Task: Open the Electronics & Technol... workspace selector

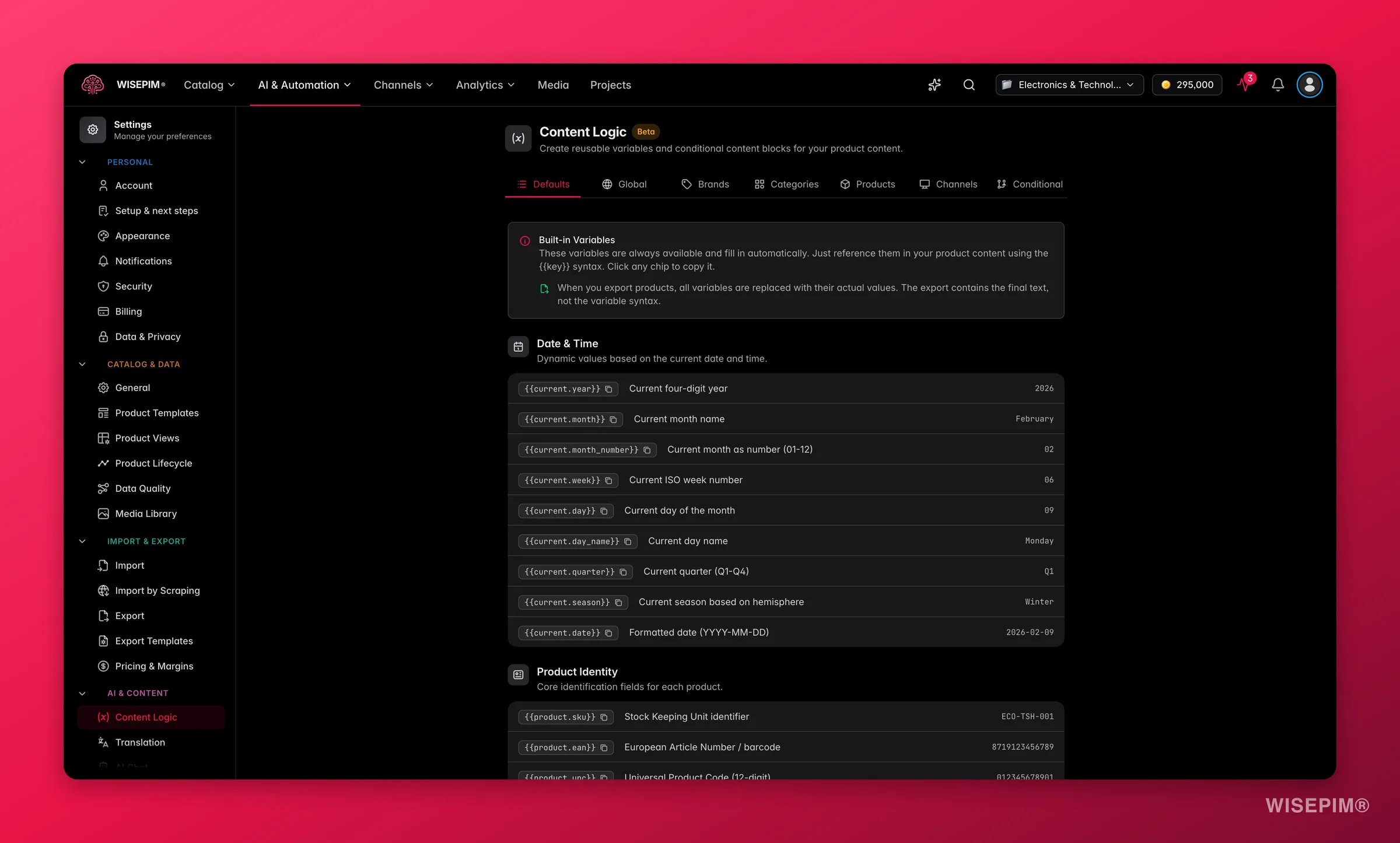Action: pyautogui.click(x=1069, y=85)
